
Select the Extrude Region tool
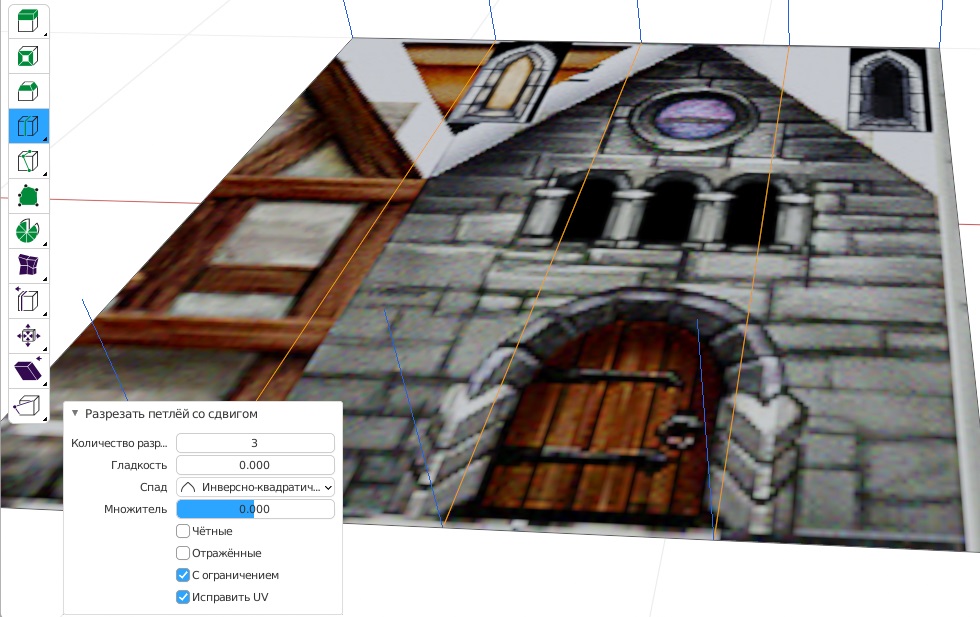pos(28,21)
